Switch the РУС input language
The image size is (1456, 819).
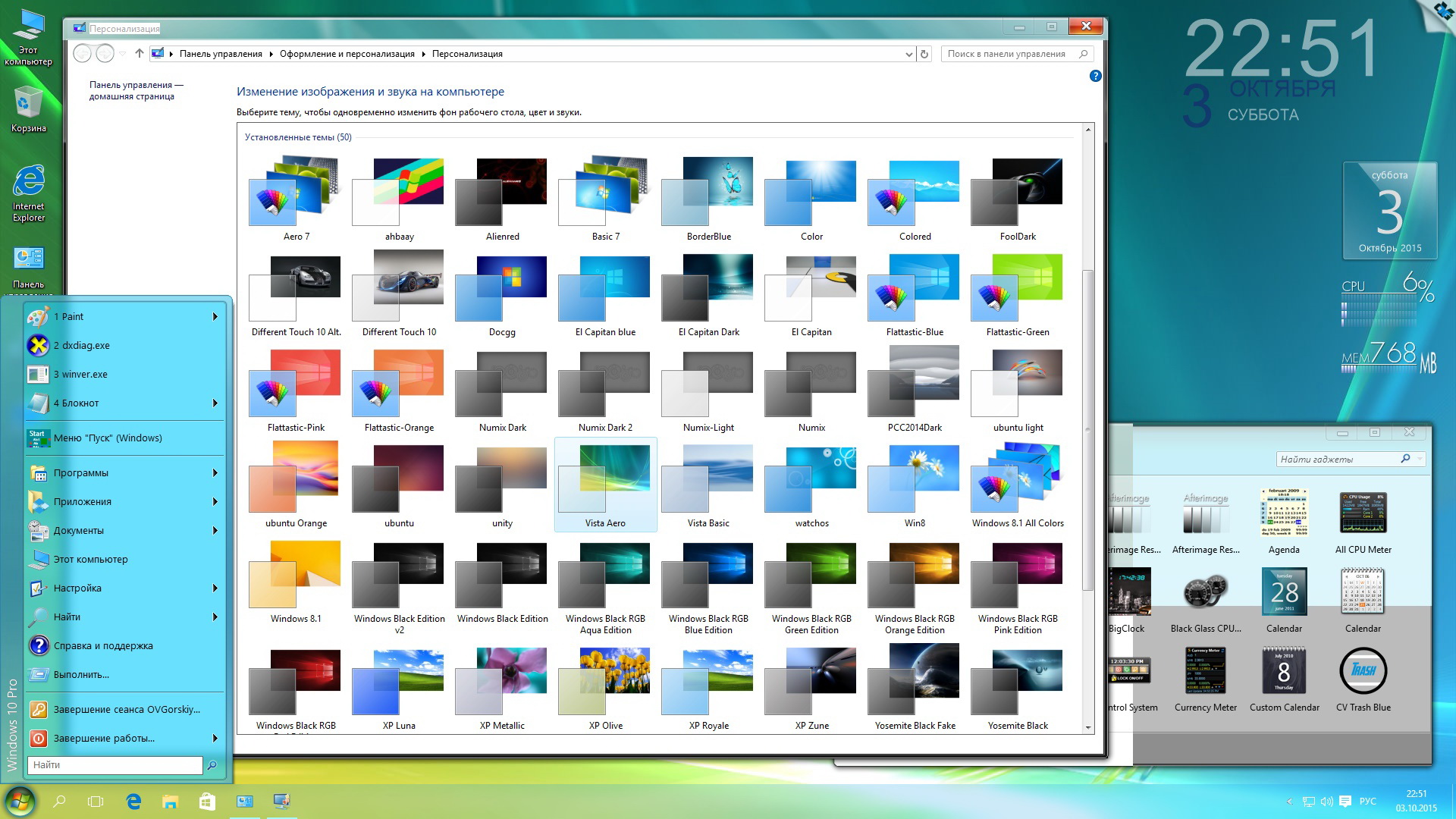click(x=1368, y=801)
